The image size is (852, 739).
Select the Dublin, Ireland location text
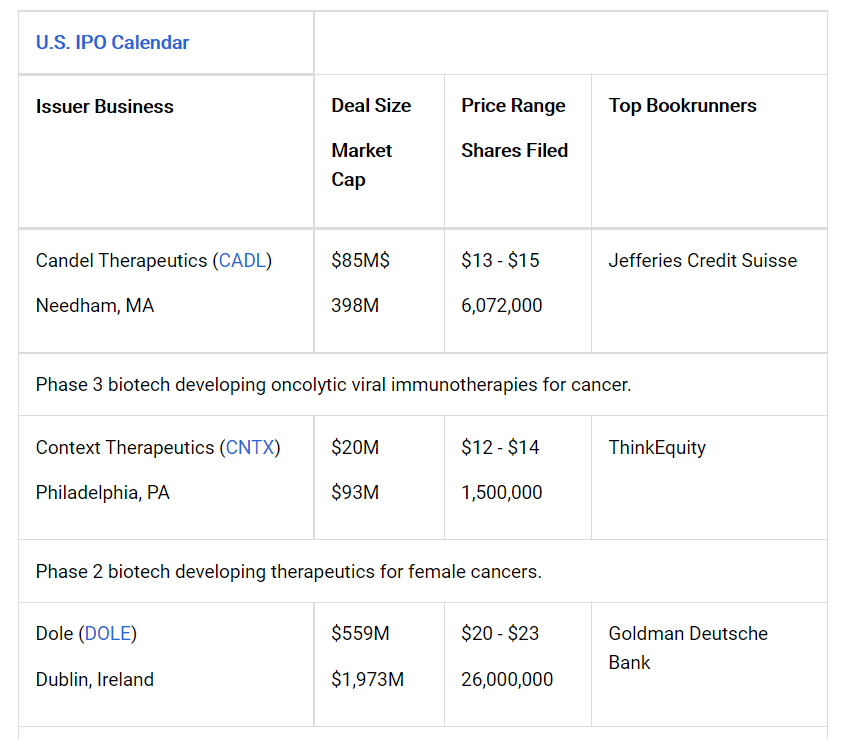point(95,679)
